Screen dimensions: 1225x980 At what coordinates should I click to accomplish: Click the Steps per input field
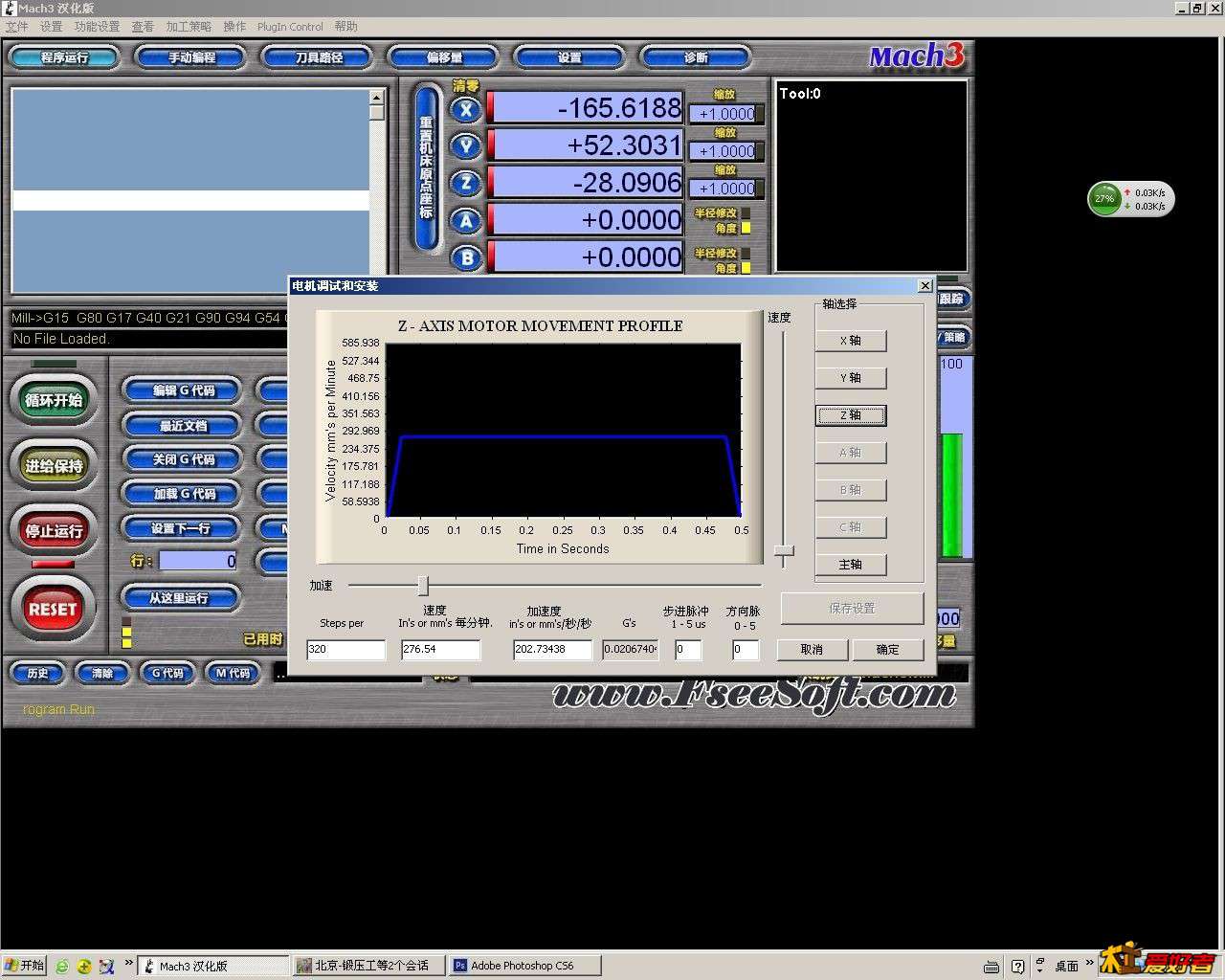coord(345,650)
